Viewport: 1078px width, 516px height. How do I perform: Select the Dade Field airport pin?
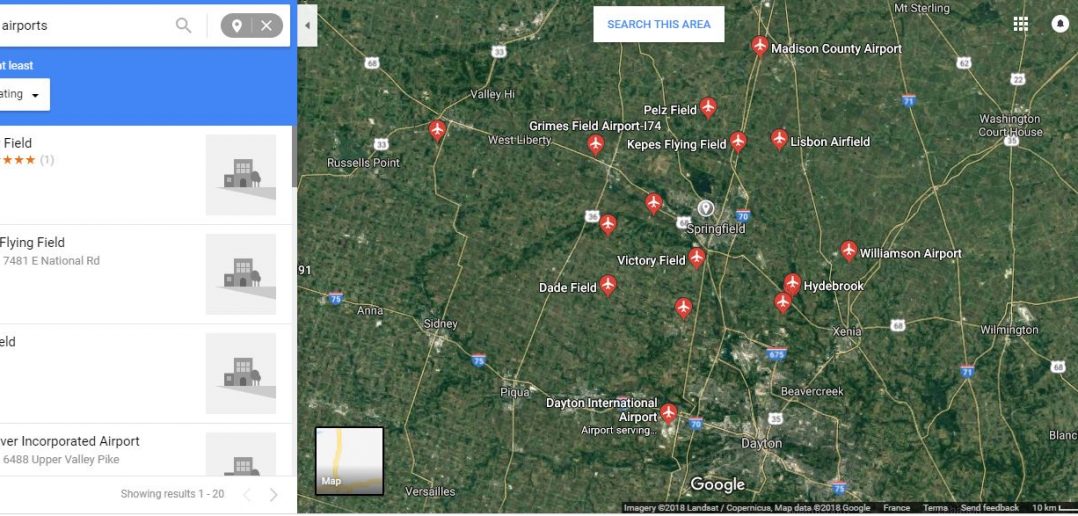(608, 285)
